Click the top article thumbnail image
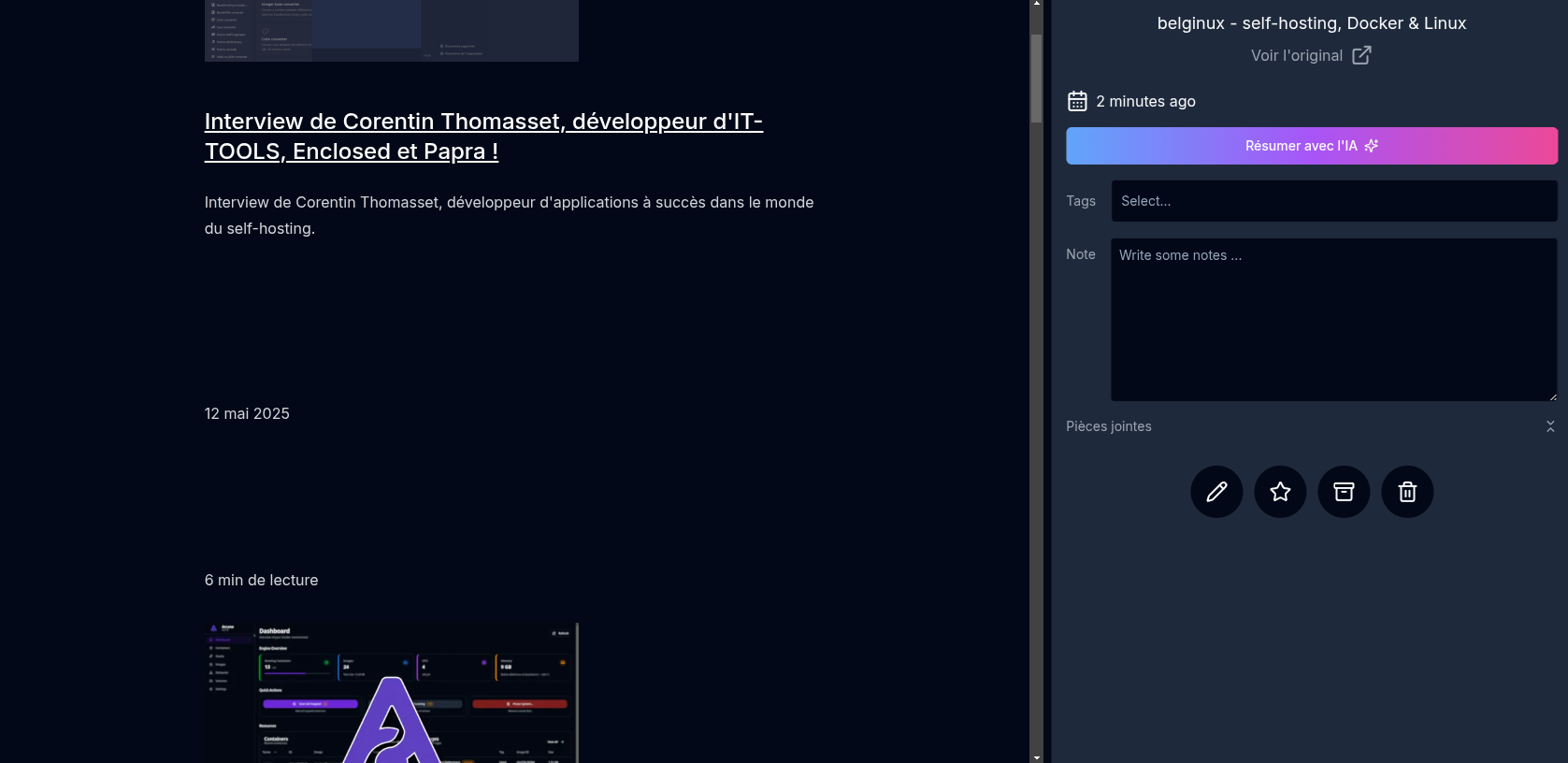This screenshot has height=763, width=1568. [392, 30]
